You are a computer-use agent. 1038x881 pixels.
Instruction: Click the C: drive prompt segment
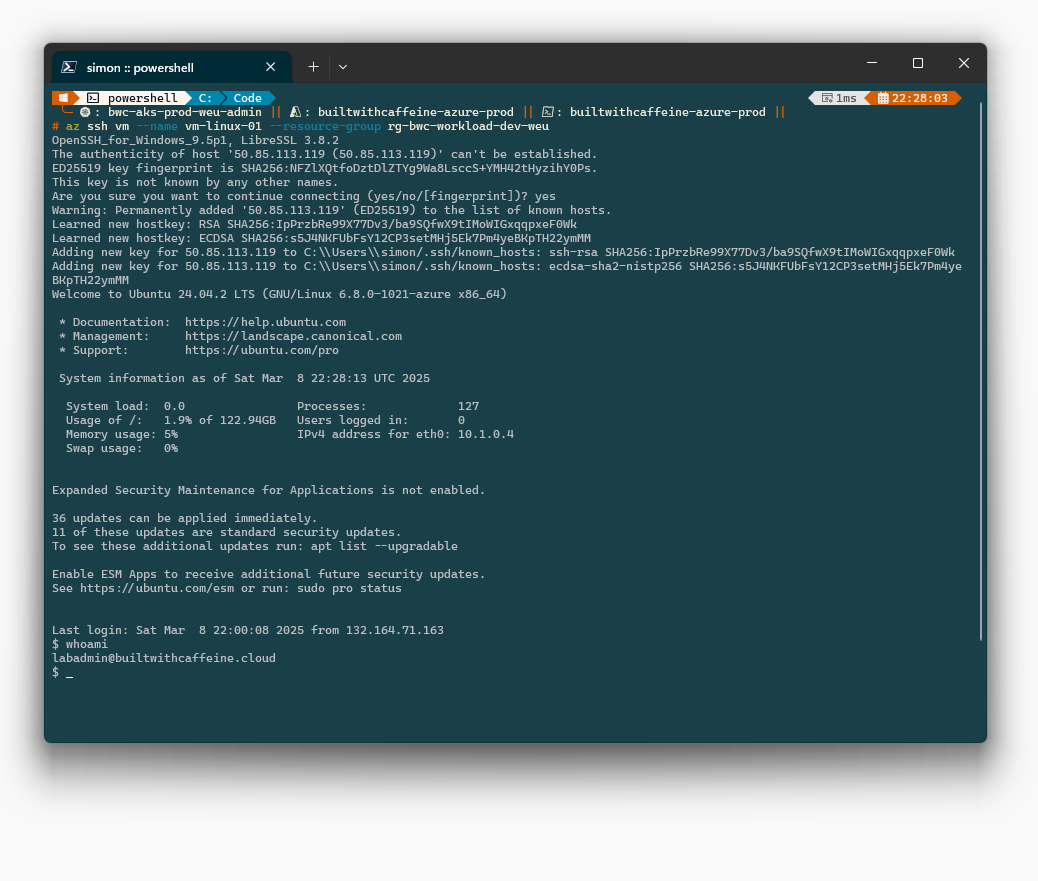click(x=205, y=98)
